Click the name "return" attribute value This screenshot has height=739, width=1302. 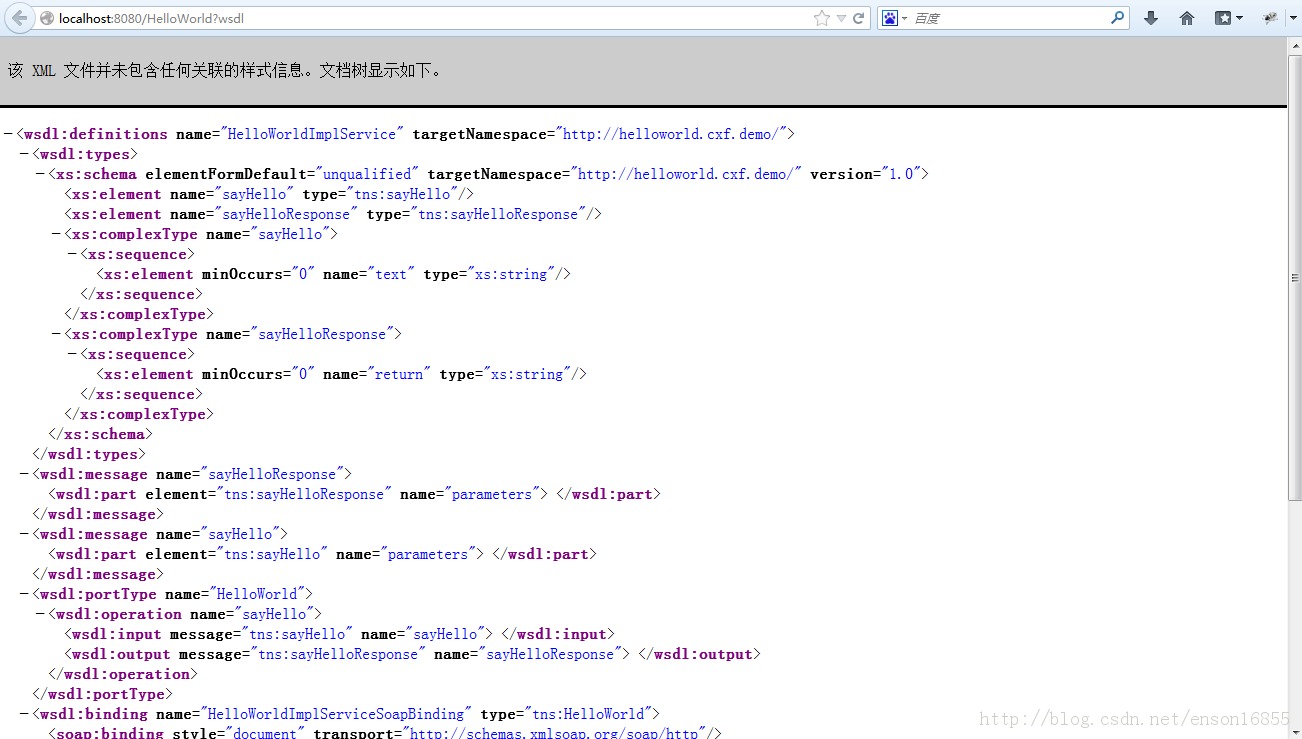pyautogui.click(x=400, y=374)
